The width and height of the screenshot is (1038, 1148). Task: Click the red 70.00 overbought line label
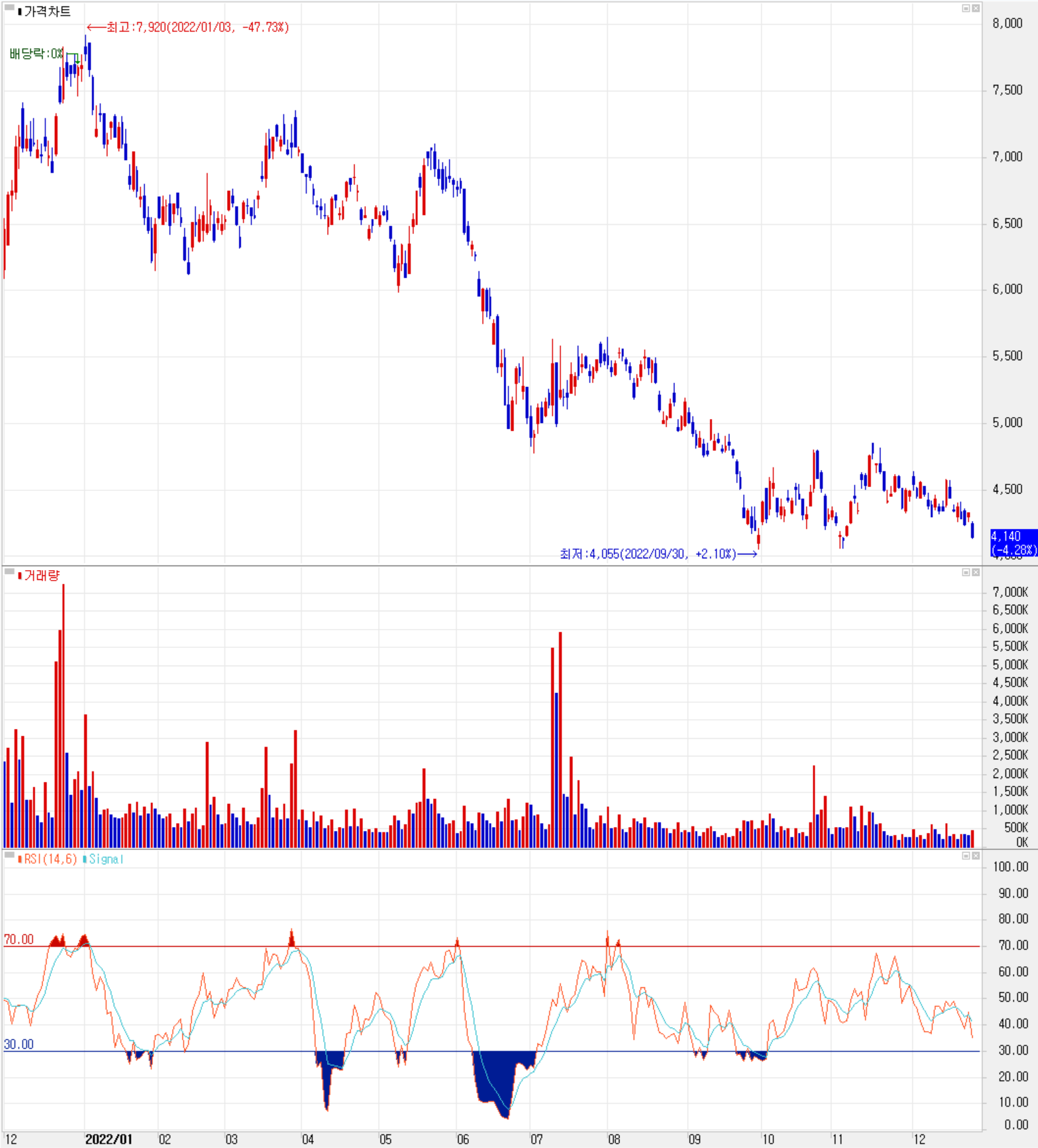(18, 939)
